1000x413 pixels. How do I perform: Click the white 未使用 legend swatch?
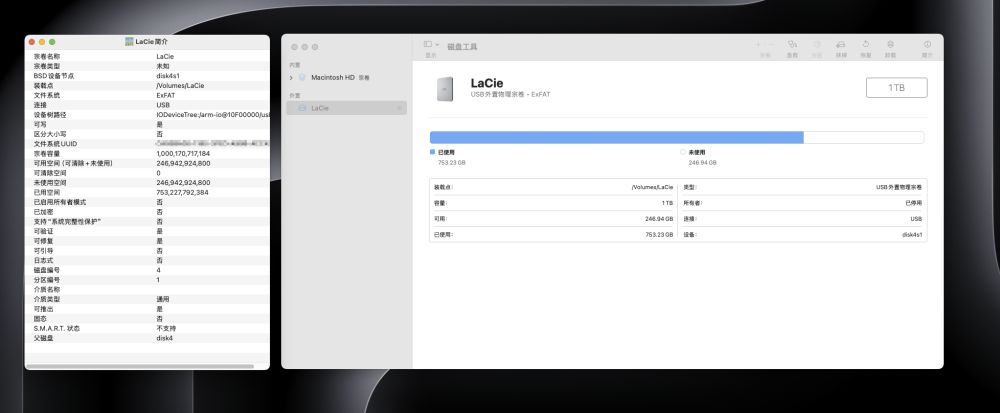(x=683, y=152)
